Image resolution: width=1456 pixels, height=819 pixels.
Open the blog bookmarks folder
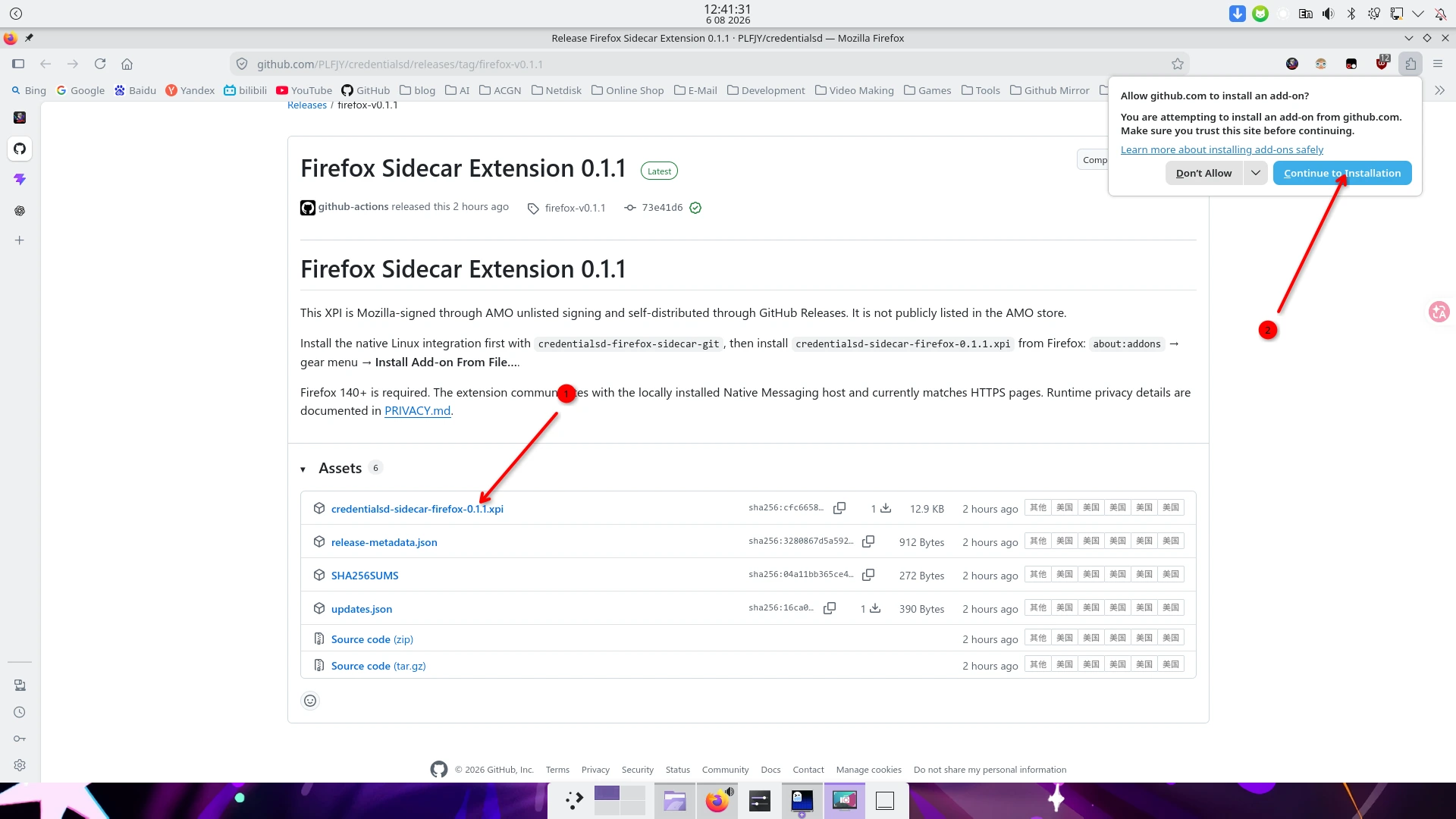417,90
